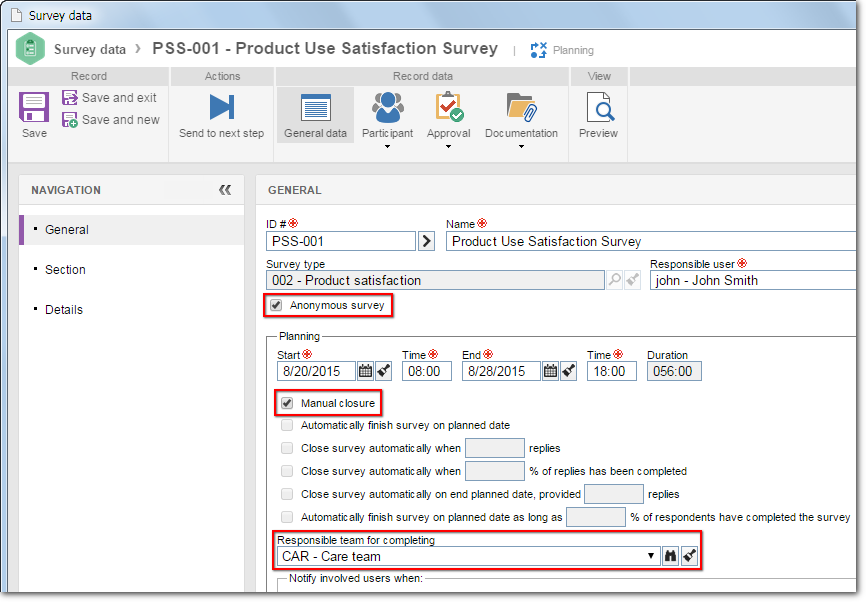Click the End date calendar icon
Image resolution: width=866 pixels, height=602 pixels.
(x=550, y=371)
